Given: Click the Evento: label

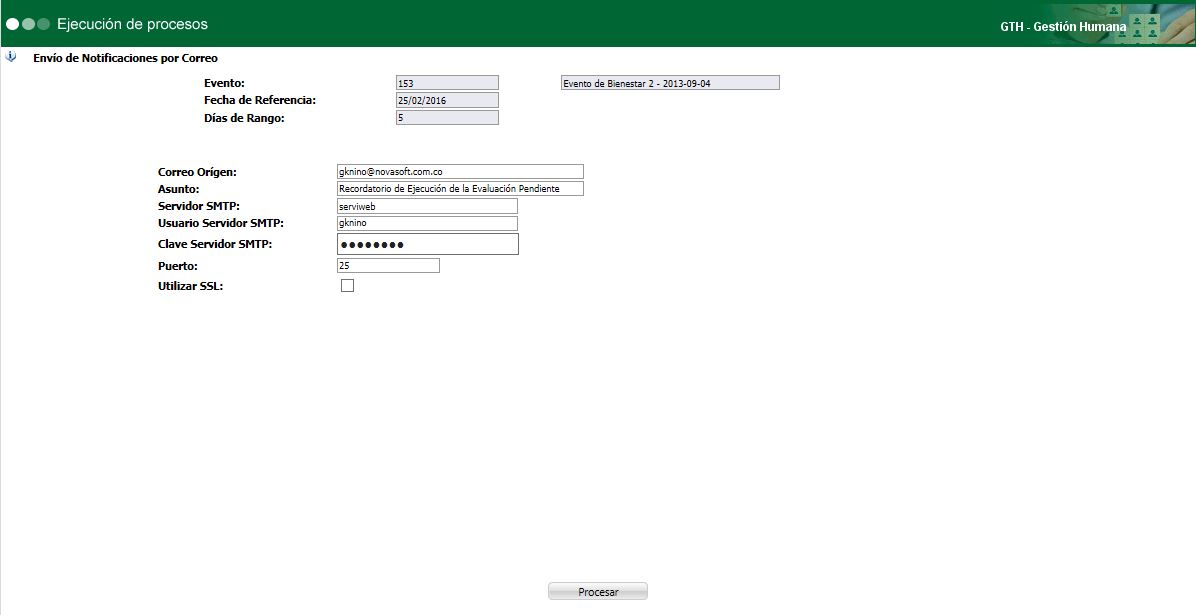Looking at the screenshot, I should [x=224, y=83].
